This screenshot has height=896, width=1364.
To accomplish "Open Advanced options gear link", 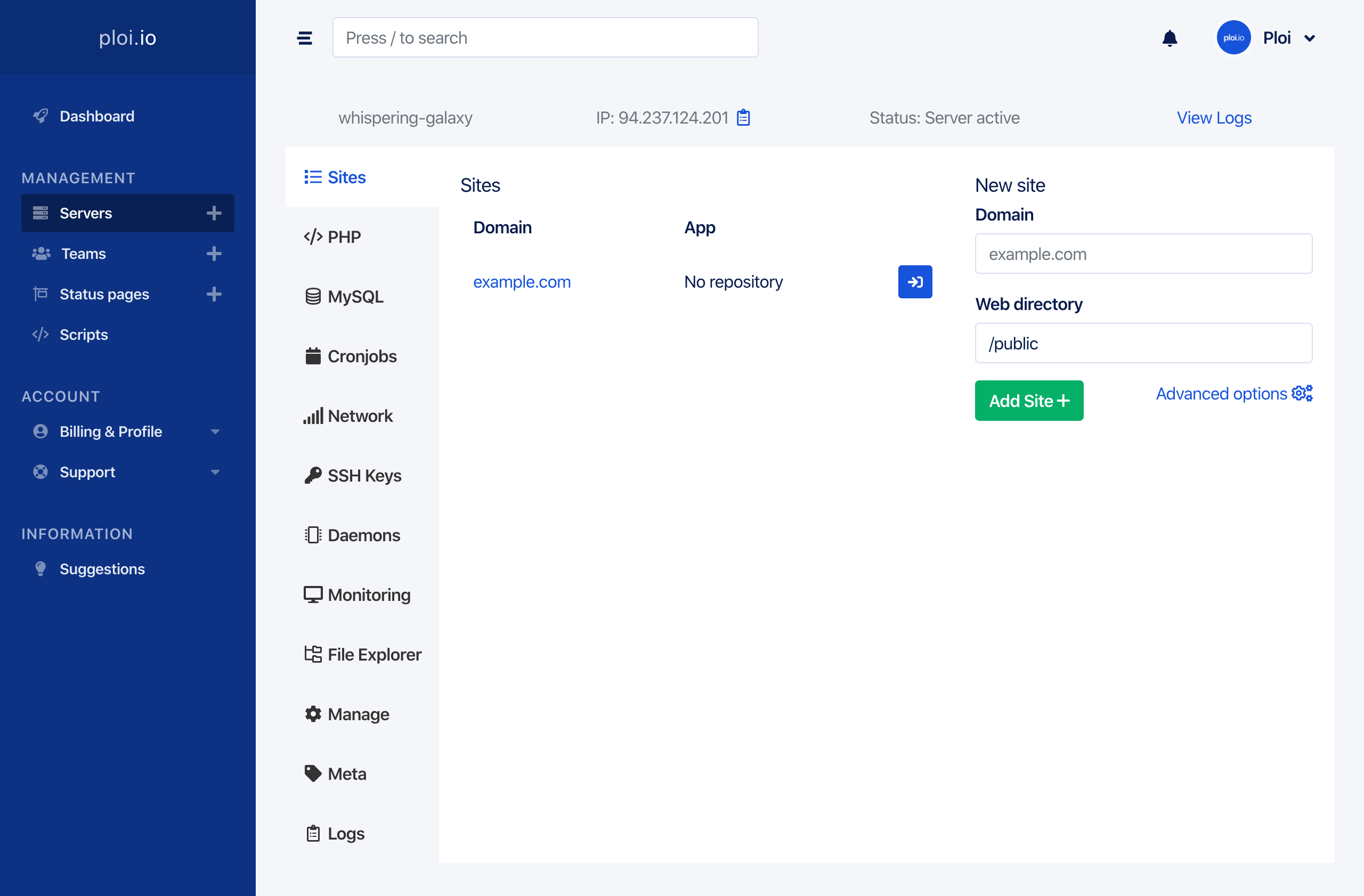I will pyautogui.click(x=1233, y=394).
